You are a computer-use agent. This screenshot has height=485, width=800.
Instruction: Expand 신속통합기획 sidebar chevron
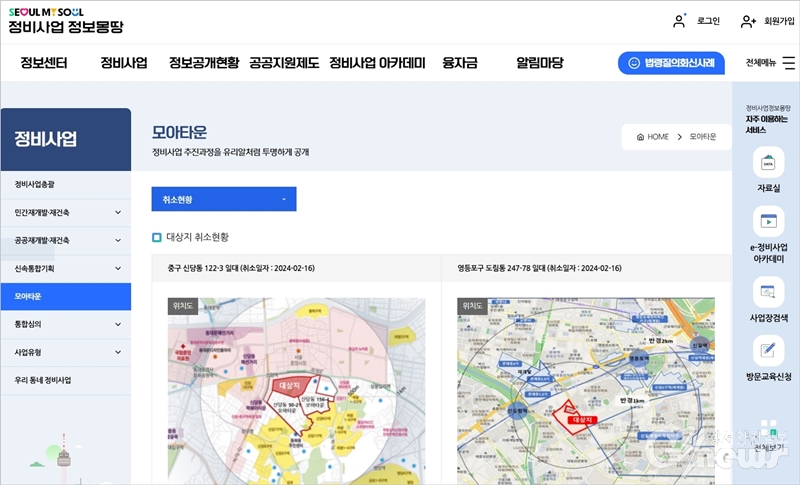click(x=118, y=268)
